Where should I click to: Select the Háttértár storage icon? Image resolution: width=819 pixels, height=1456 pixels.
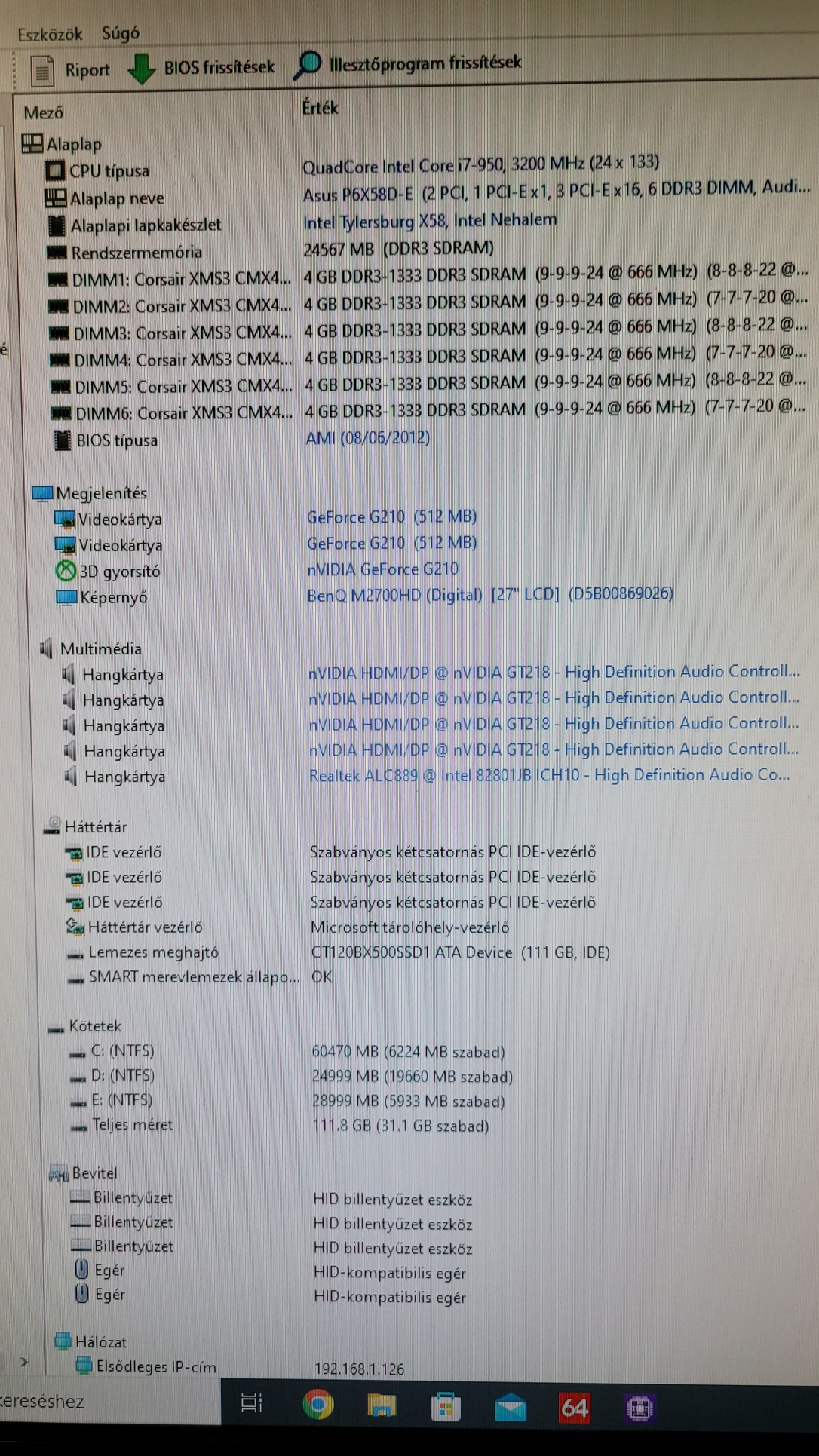click(52, 826)
